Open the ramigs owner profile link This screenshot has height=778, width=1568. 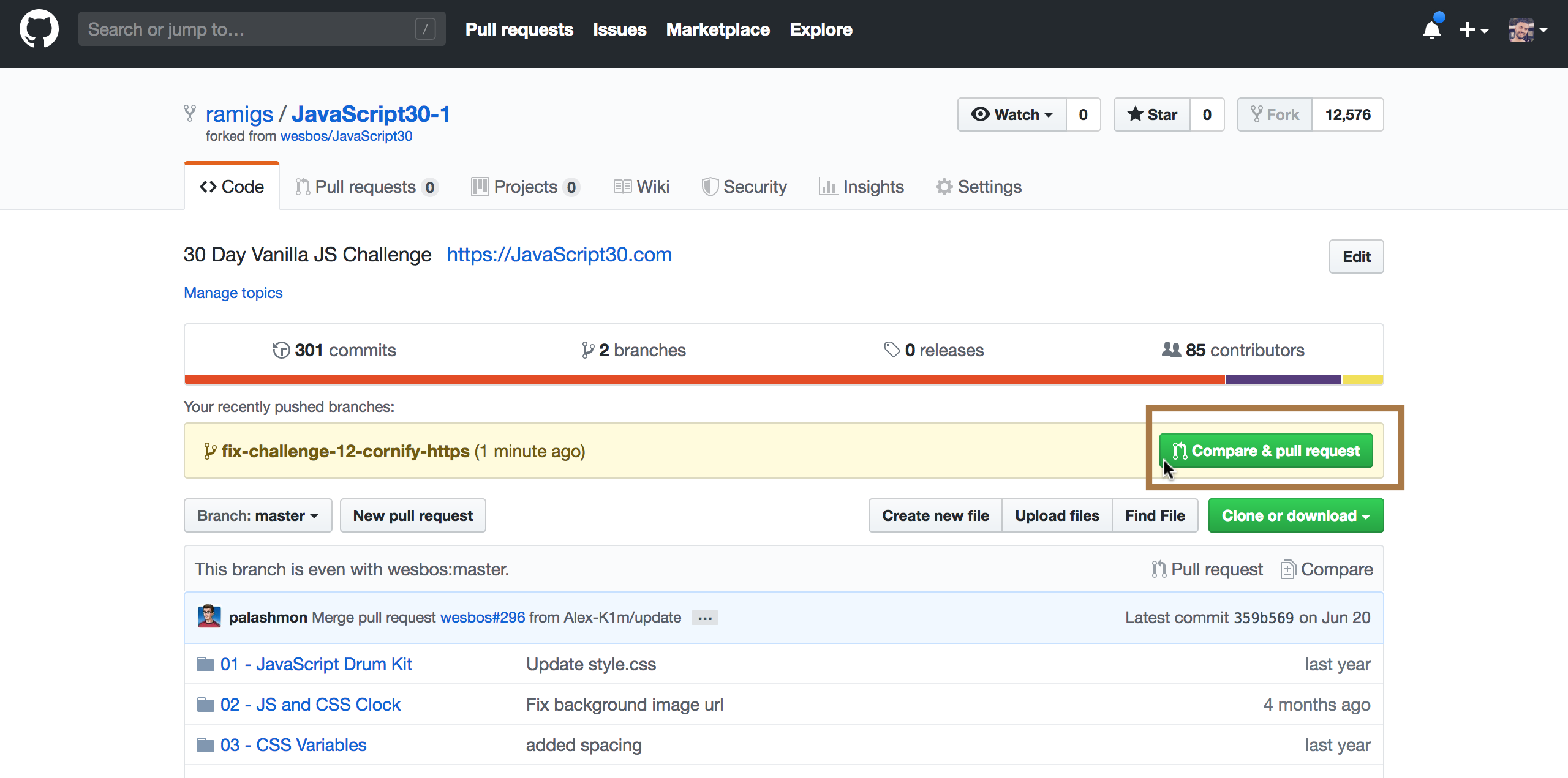coord(239,114)
